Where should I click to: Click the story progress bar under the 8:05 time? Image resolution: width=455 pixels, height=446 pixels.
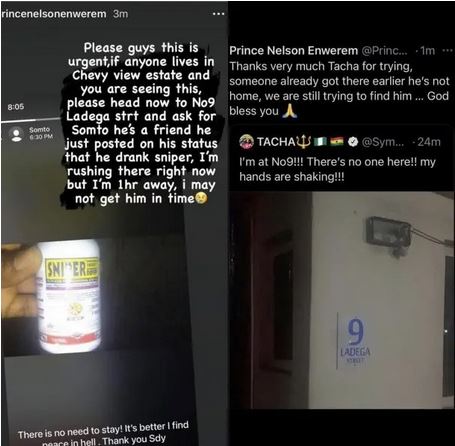pos(32,120)
